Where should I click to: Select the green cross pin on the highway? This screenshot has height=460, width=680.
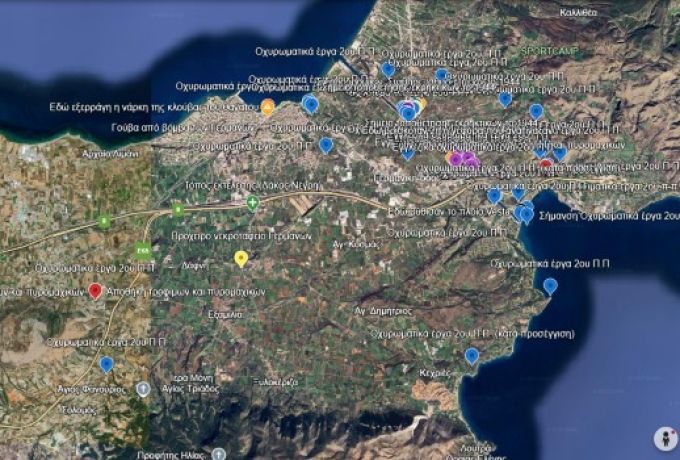tap(252, 202)
